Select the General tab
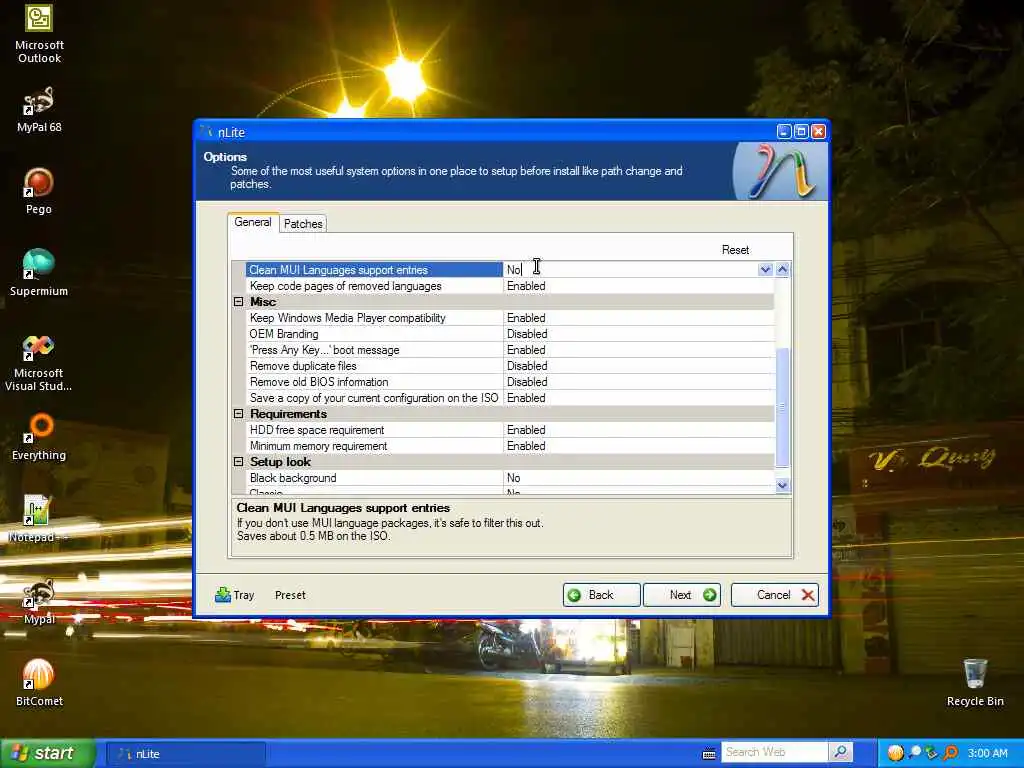The width and height of the screenshot is (1024, 768). (x=253, y=222)
